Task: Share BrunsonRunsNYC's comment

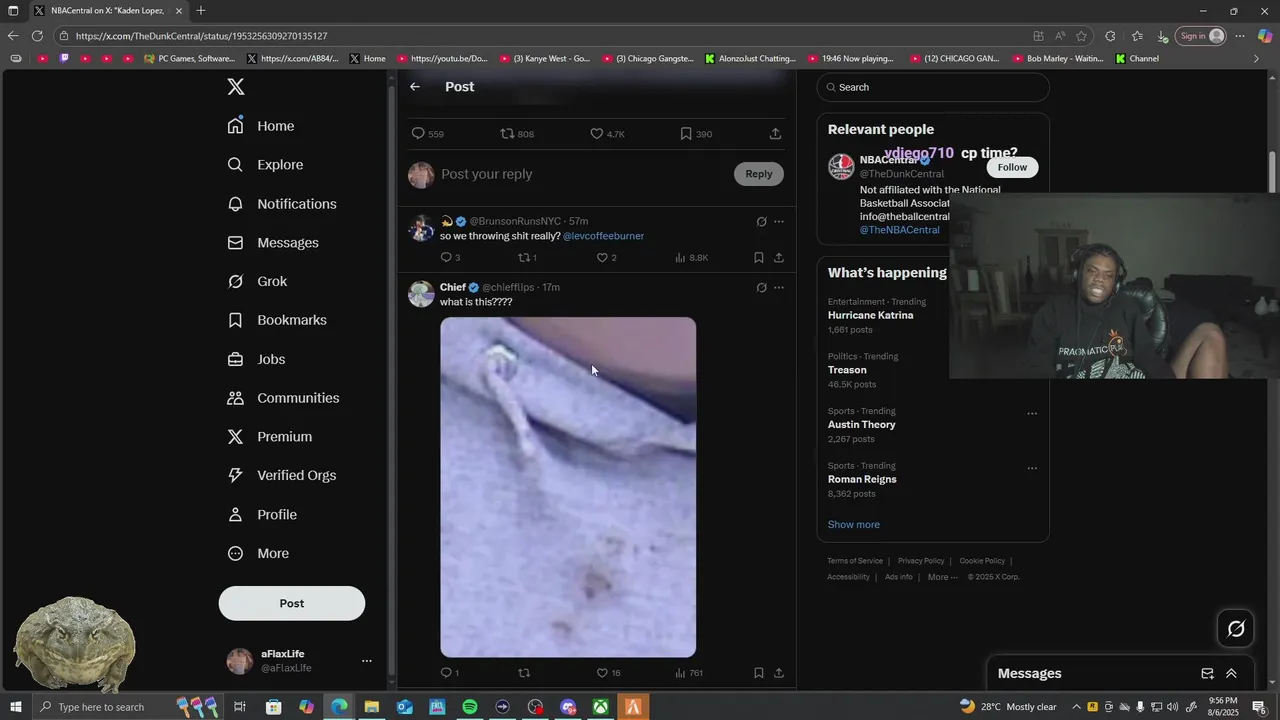Action: coord(779,257)
